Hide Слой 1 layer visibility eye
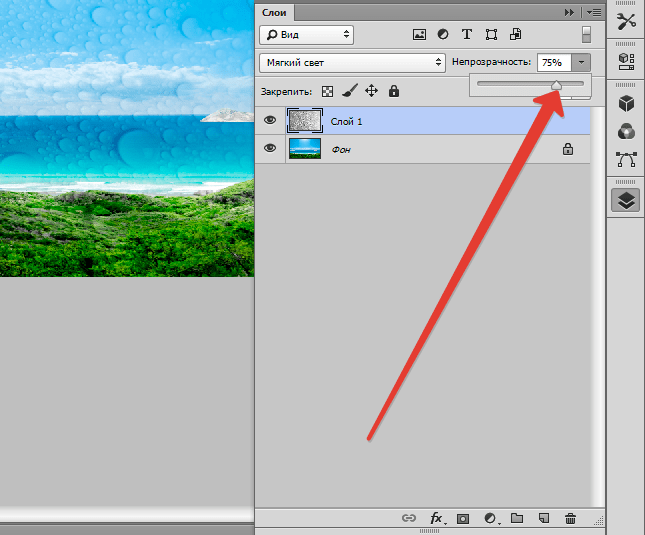Screen dimensions: 645x535 (x=270, y=120)
